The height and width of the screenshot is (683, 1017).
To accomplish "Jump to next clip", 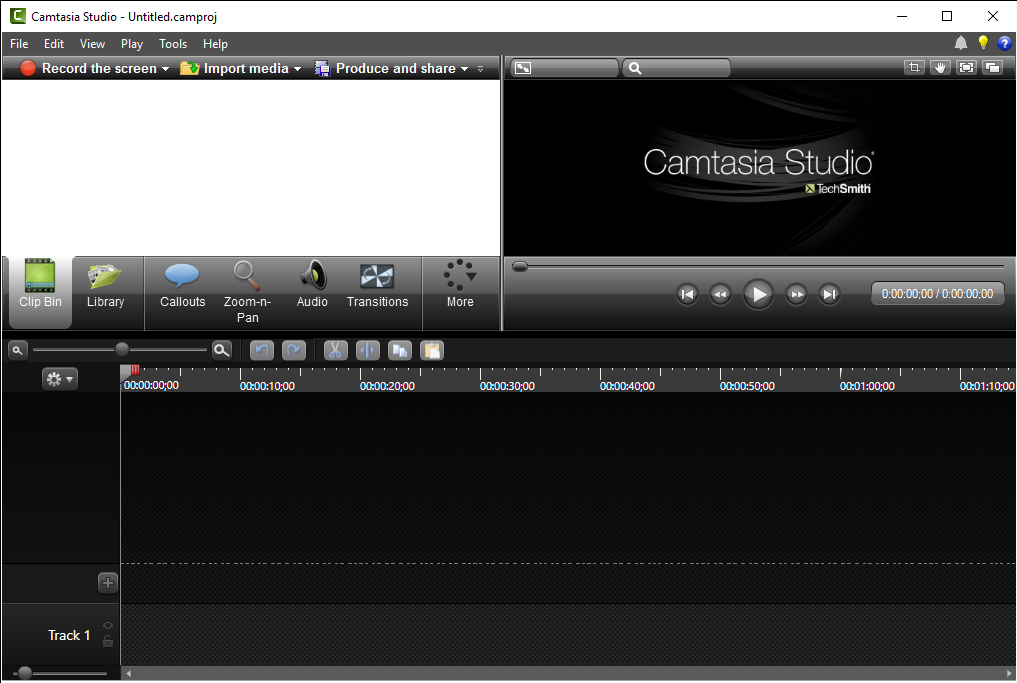I will [829, 294].
